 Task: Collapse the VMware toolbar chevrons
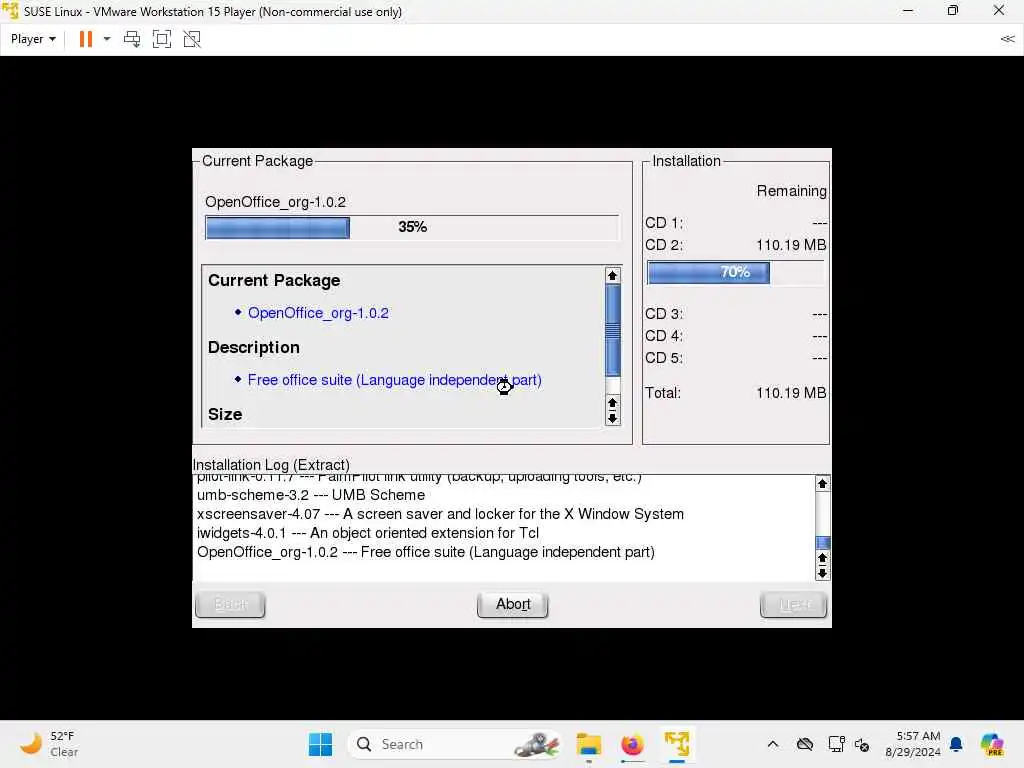1007,39
